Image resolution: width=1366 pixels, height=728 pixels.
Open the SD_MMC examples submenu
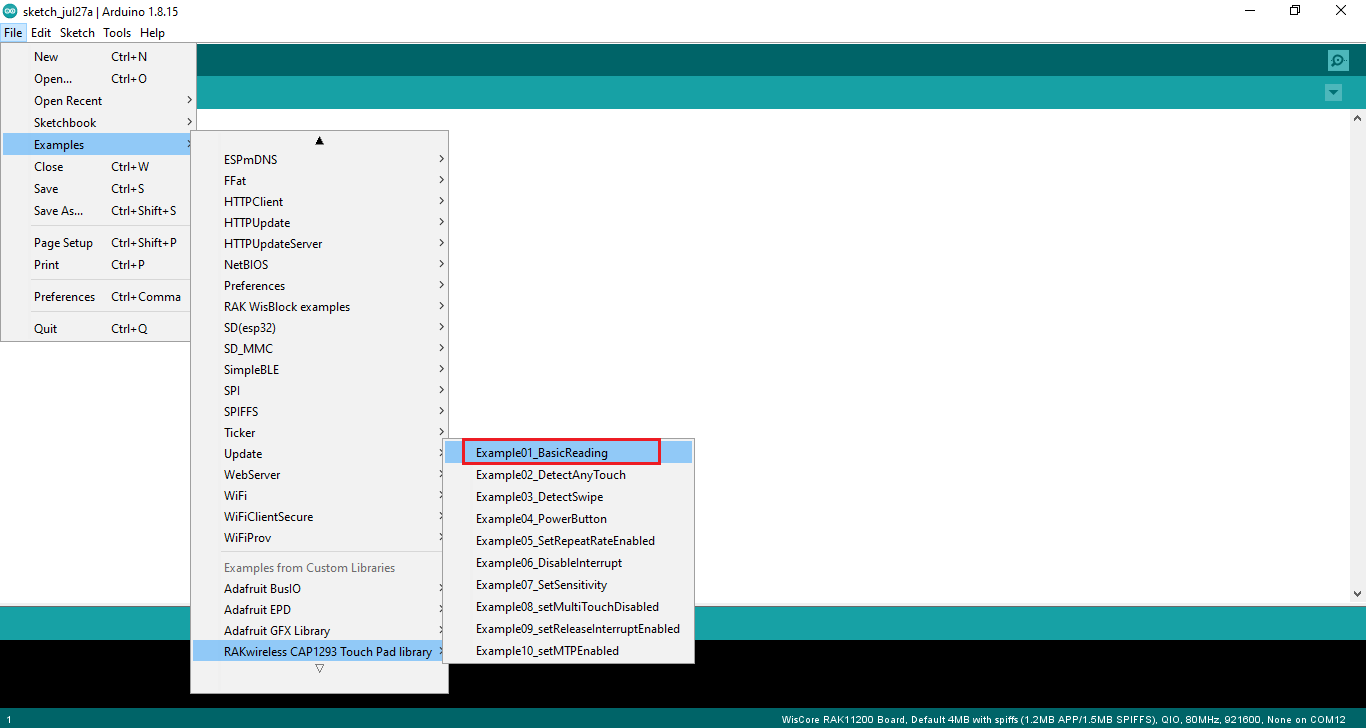[319, 349]
